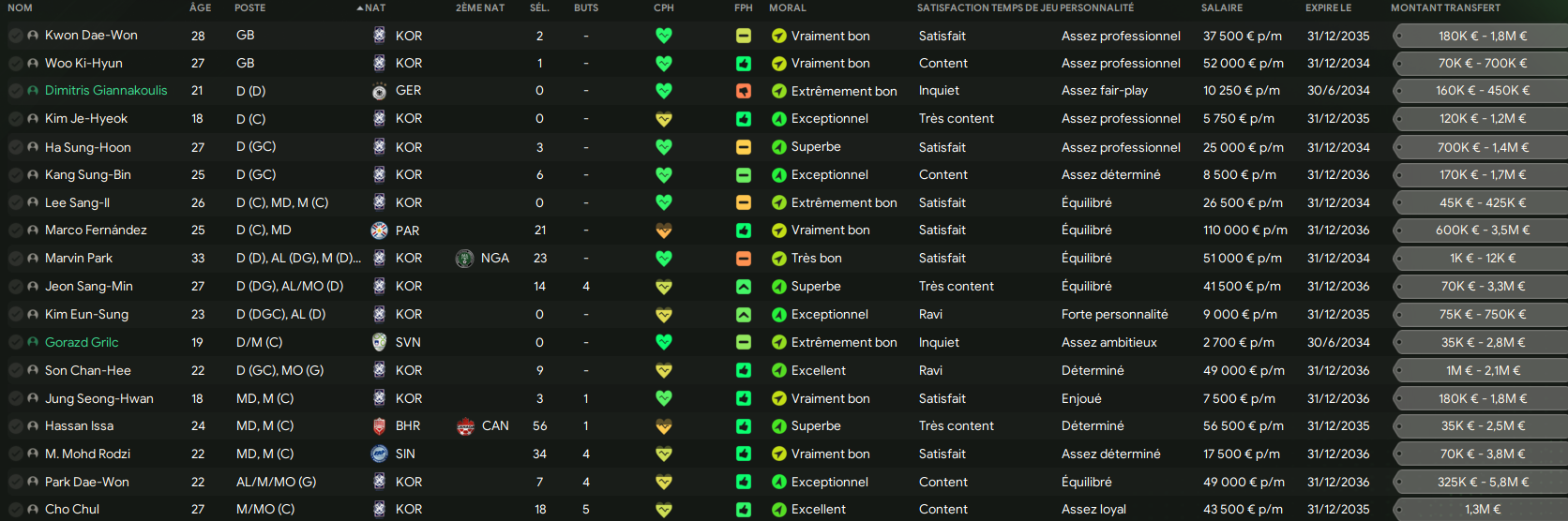Viewport: 1568px width, 521px height.
Task: Sort players by SALAIRE column header
Action: 1221,7
